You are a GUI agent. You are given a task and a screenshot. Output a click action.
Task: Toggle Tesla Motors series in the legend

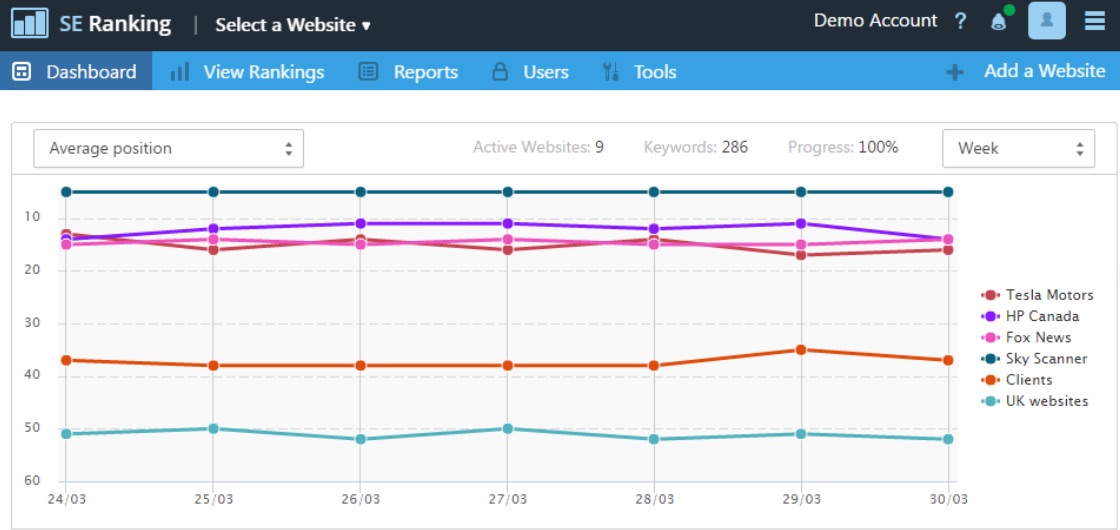coord(1049,295)
